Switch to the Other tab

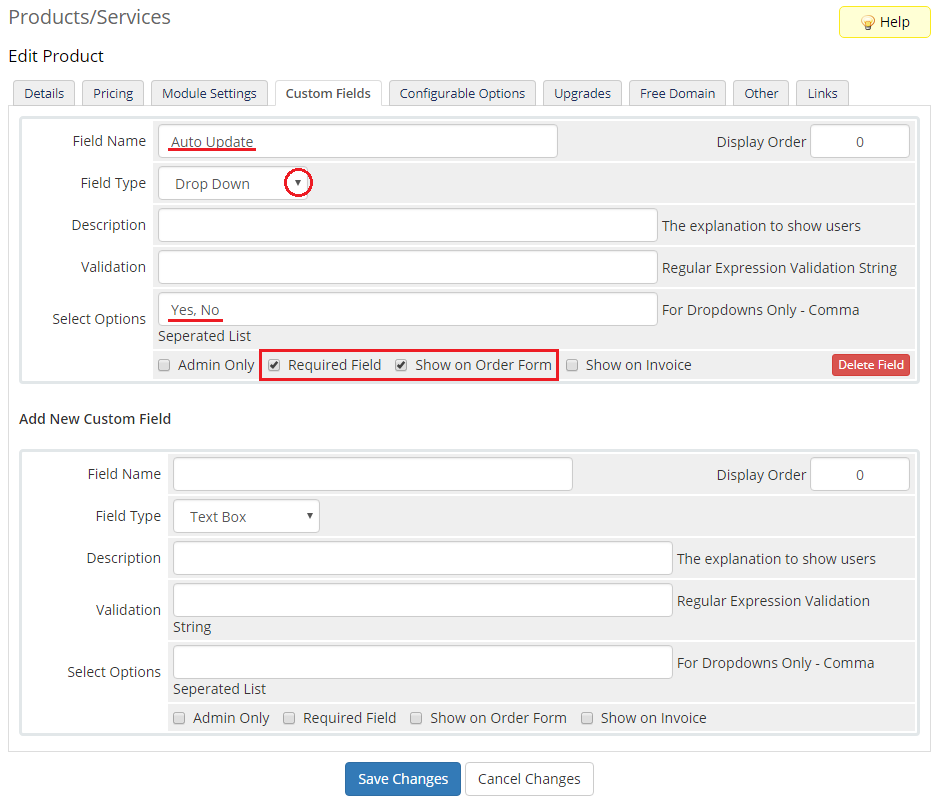coord(761,93)
